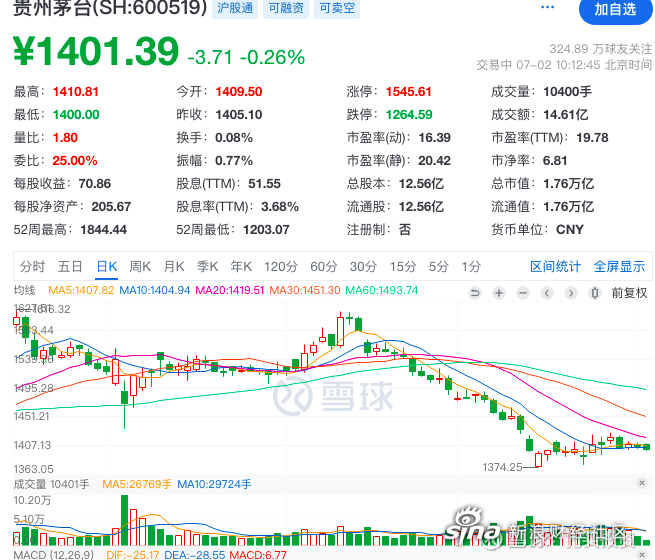Click the 最高 value 1410.81
This screenshot has width=655, height=560.
[x=76, y=91]
